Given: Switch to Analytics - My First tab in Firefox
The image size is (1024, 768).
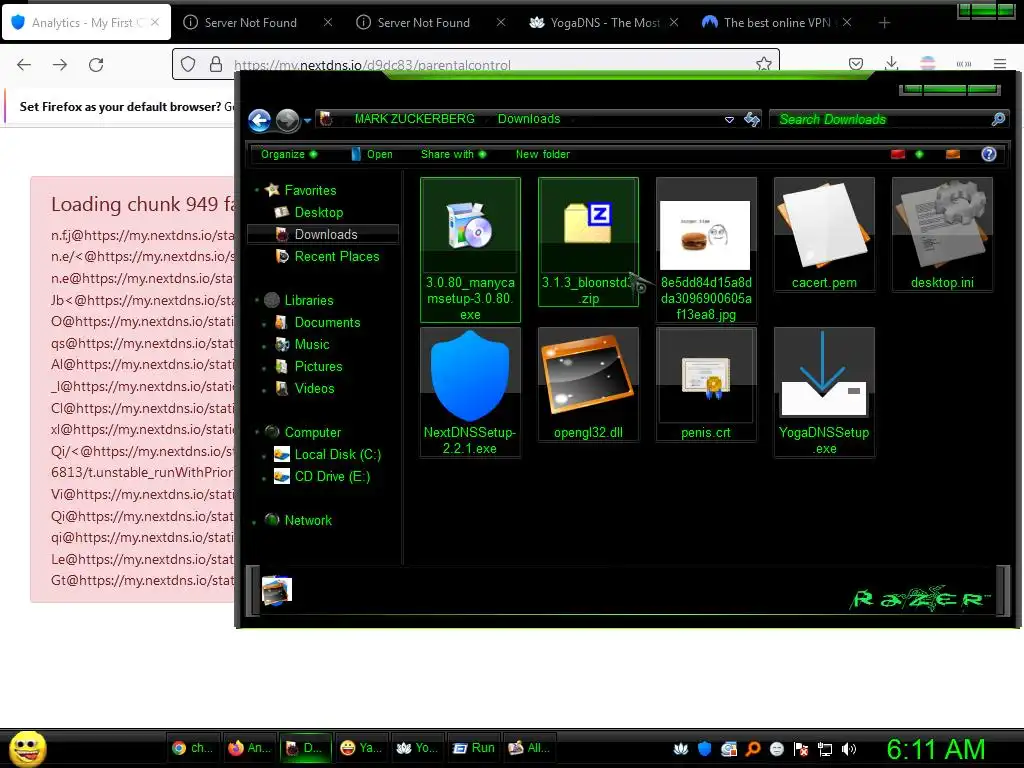Looking at the screenshot, I should (87, 22).
